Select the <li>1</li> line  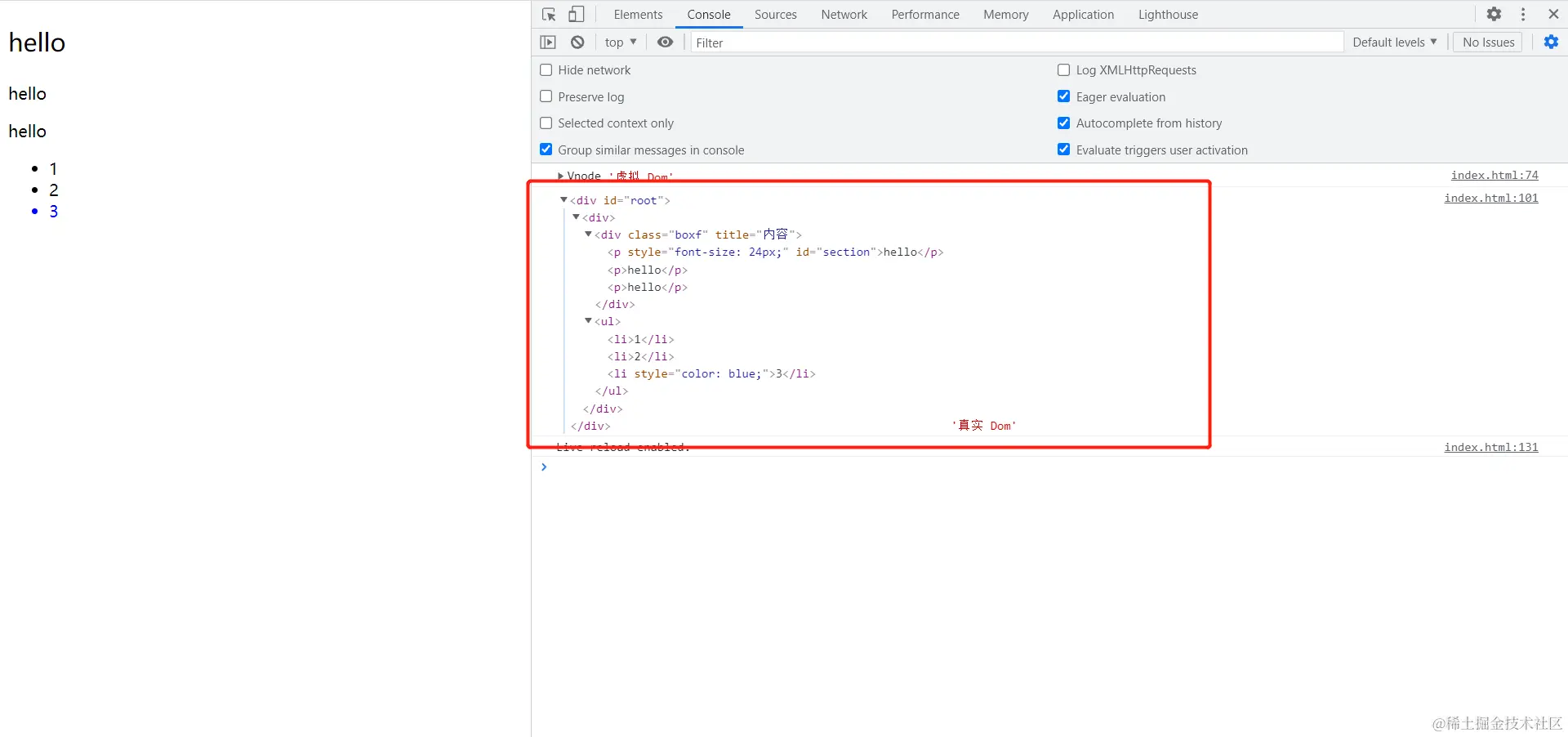pos(641,339)
